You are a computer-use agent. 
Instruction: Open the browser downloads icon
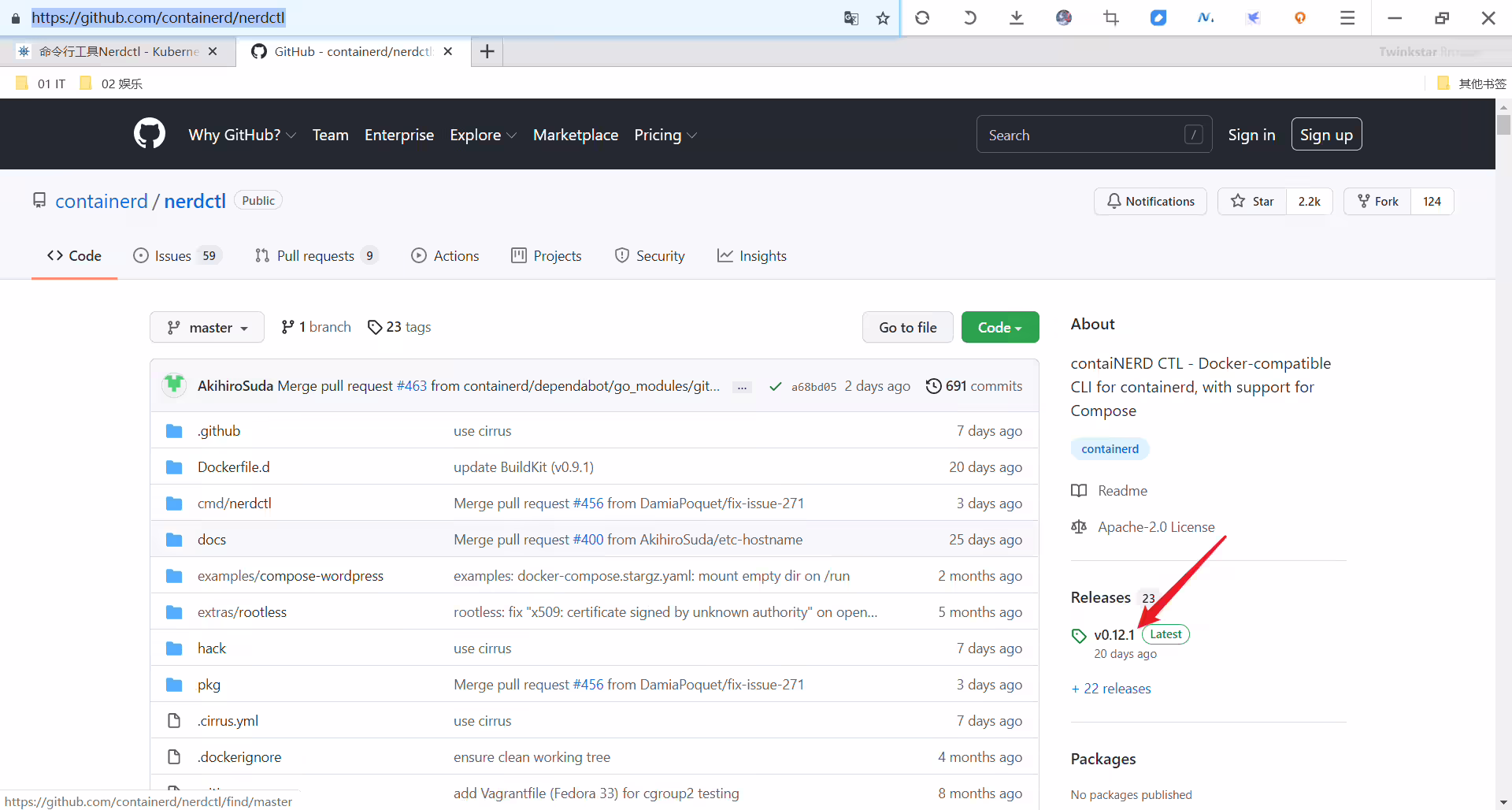tap(1017, 17)
